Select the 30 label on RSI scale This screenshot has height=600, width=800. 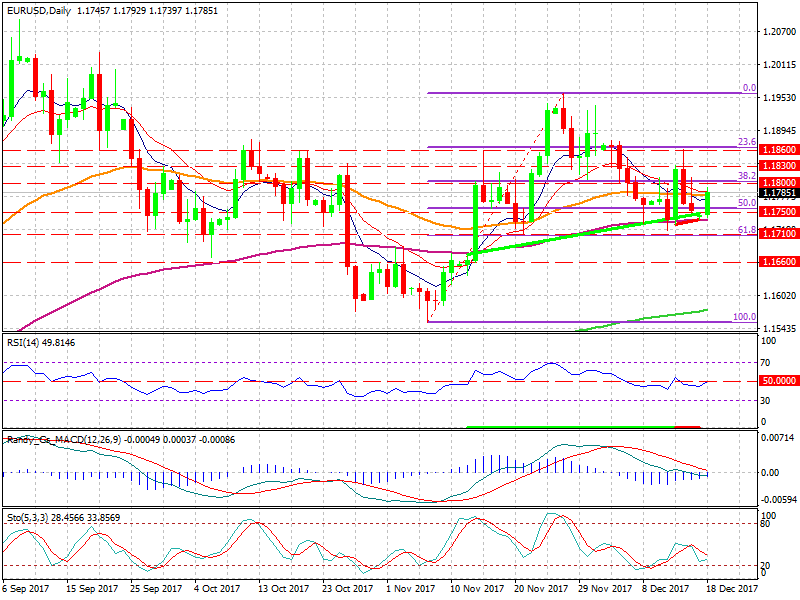pos(765,401)
